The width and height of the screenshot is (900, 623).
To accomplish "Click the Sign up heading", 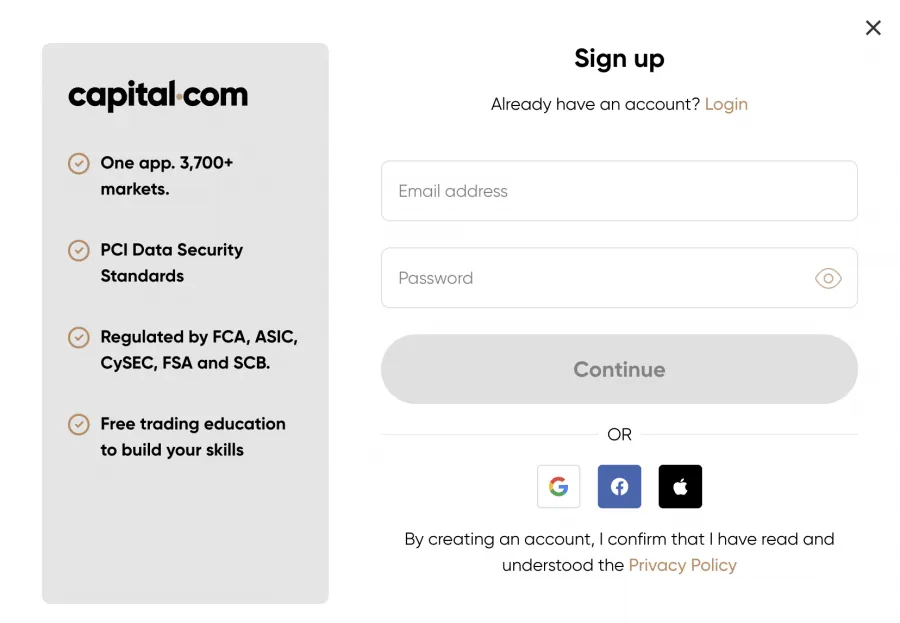I will pos(619,59).
